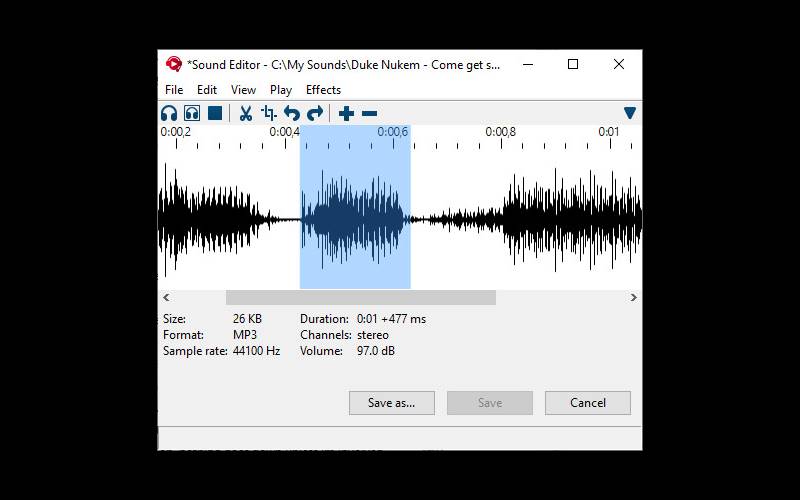Screen dimensions: 800x500
Task: Open the File menu
Action: [174, 90]
